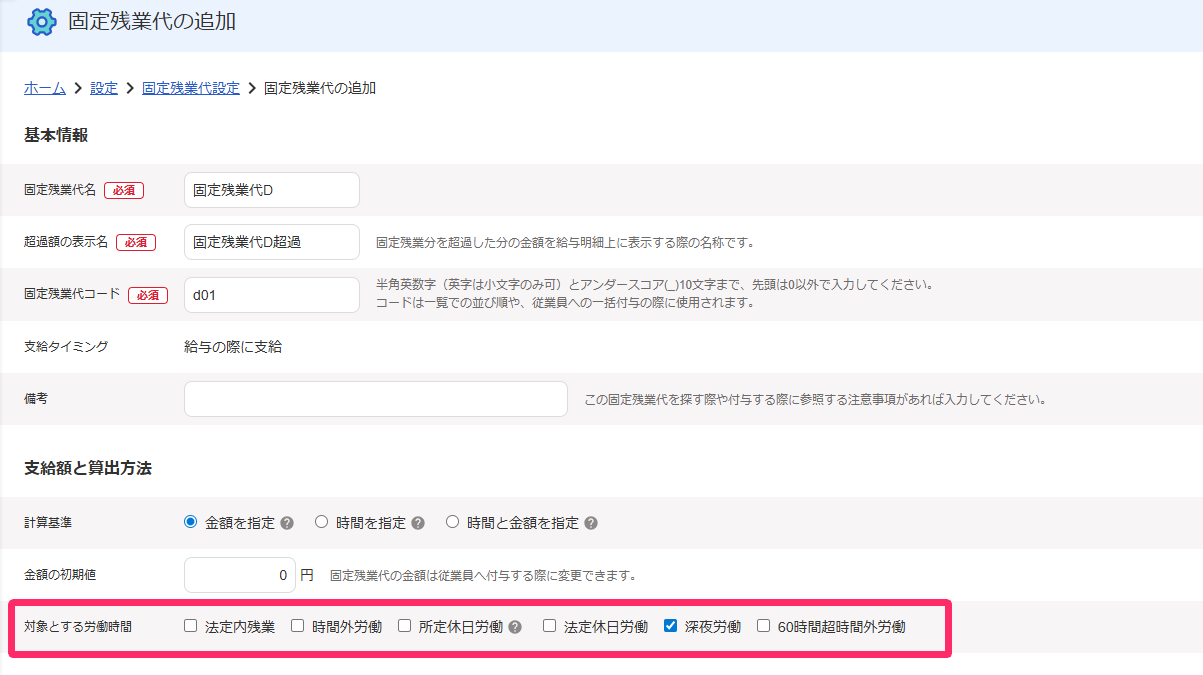This screenshot has width=1203, height=675.
Task: Uncheck the 深夜労働 checkbox
Action: (671, 626)
